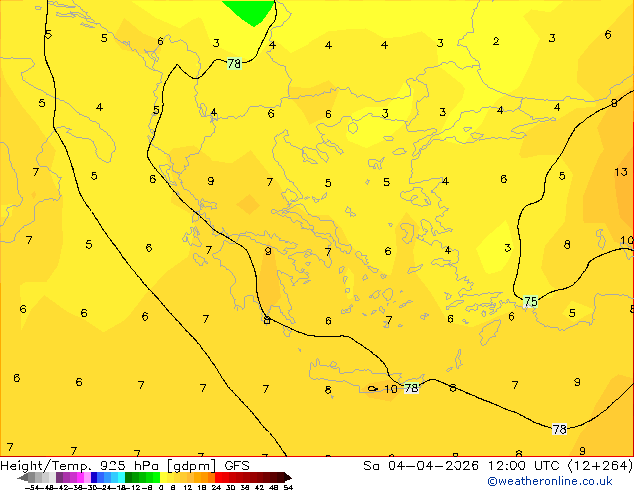The image size is (634, 490).
Task: Click the bright red legend swatch above 24
Action: point(218,477)
